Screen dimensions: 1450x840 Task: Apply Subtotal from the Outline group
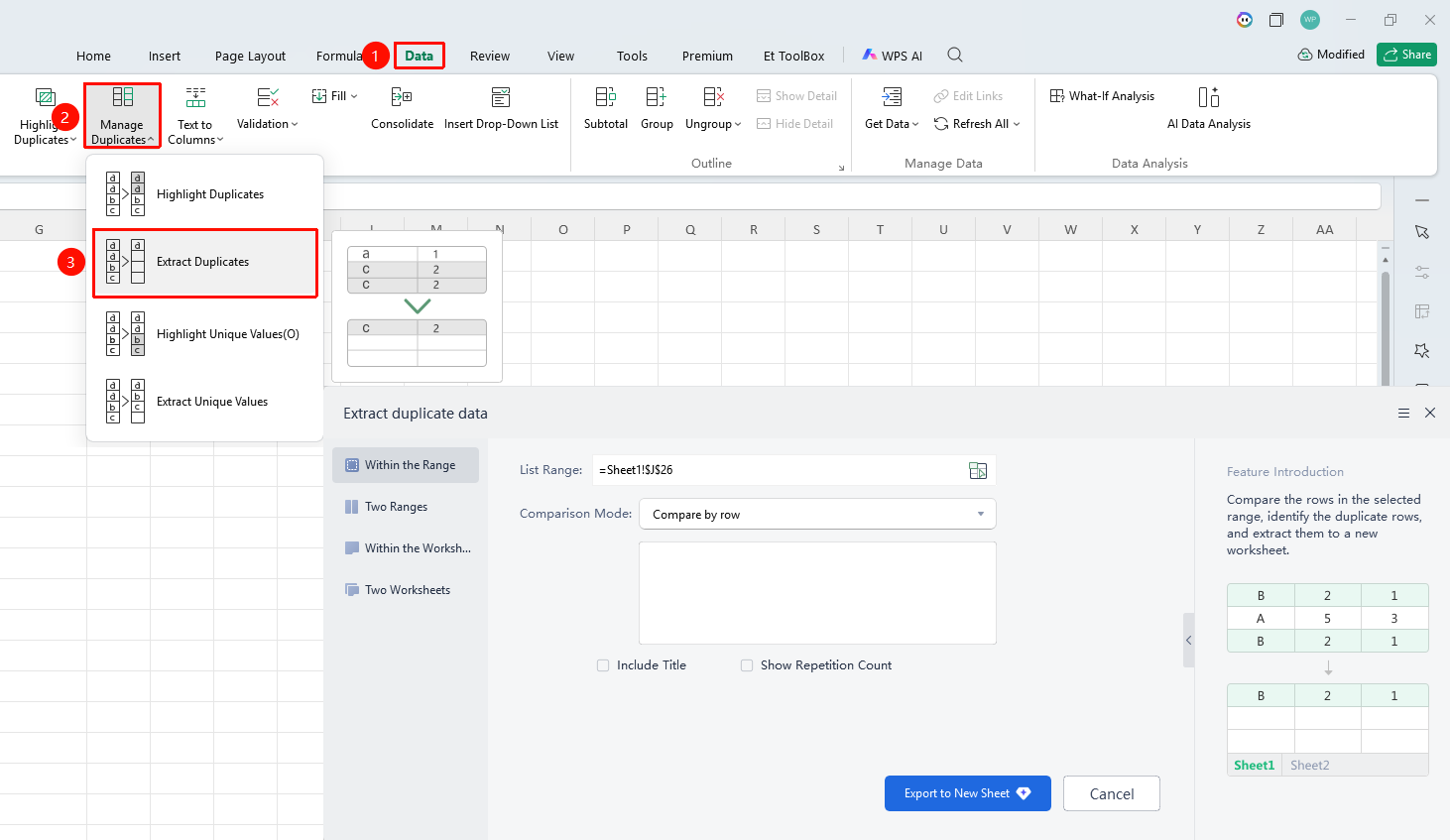point(606,109)
